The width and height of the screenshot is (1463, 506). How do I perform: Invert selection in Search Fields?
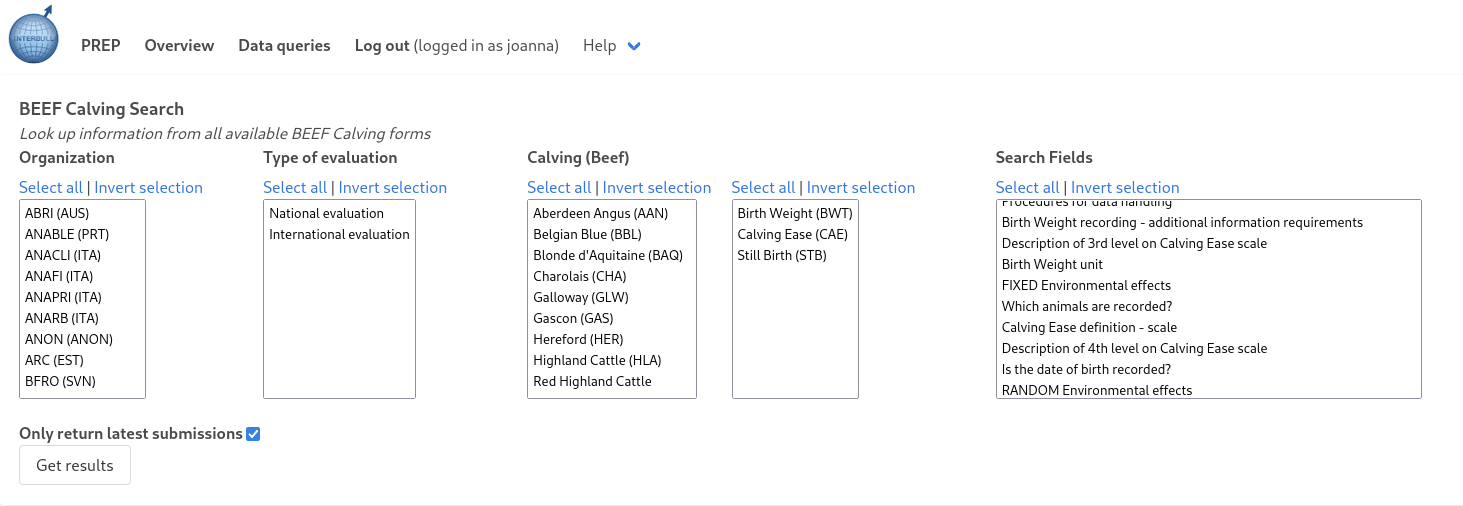pos(1125,187)
